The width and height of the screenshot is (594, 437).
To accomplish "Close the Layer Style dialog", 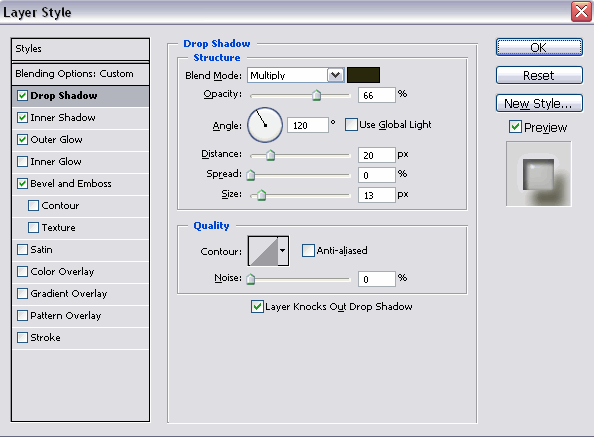I will coord(581,12).
